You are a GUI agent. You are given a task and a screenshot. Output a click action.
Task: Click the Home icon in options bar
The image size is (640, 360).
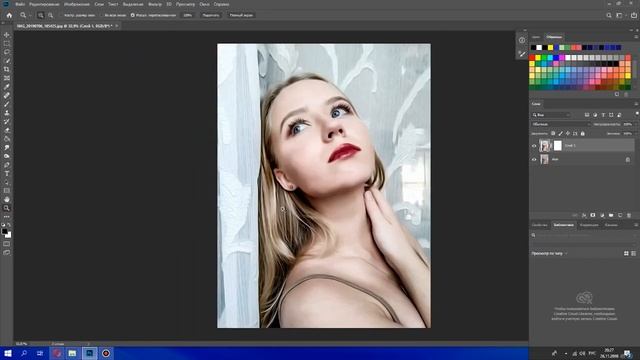pyautogui.click(x=9, y=15)
